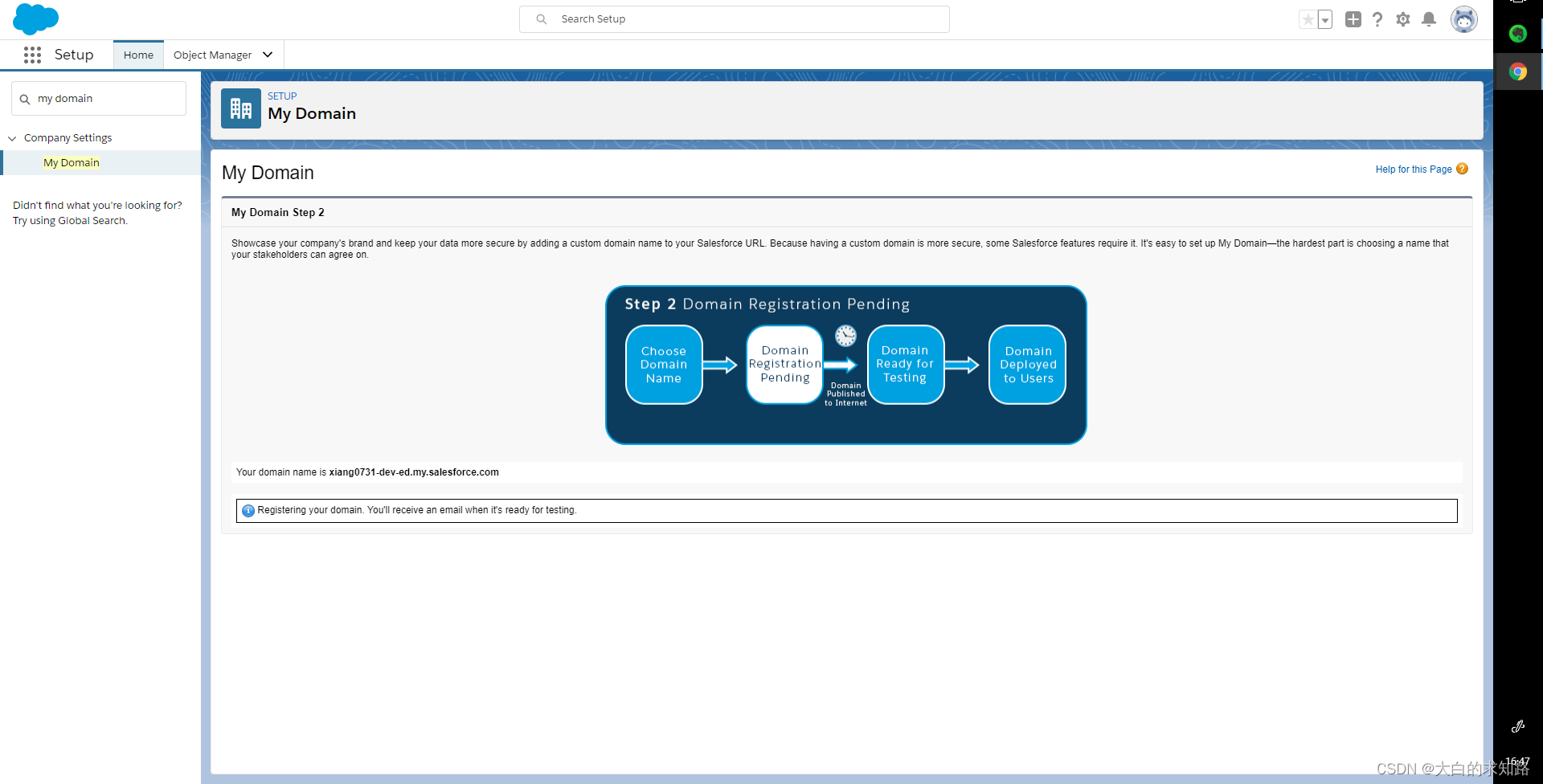Switch to the Object Manager tab
This screenshot has width=1543, height=784.
click(212, 55)
